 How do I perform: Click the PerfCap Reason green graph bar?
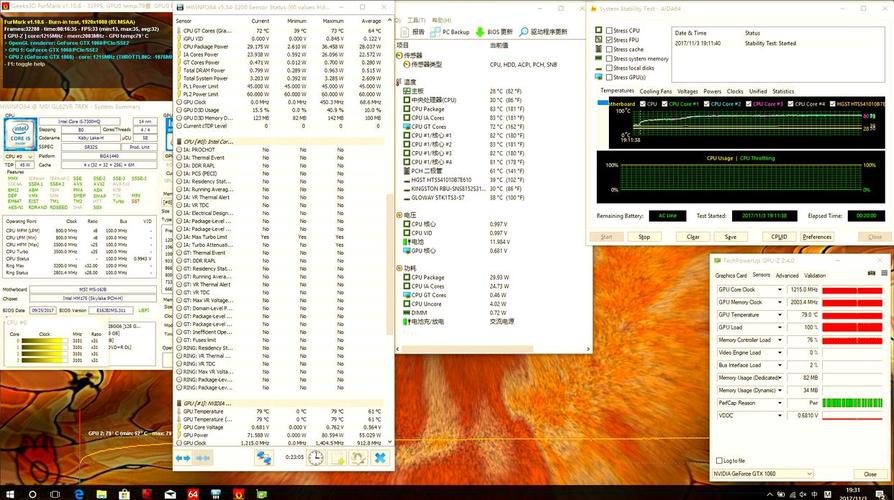coord(852,403)
